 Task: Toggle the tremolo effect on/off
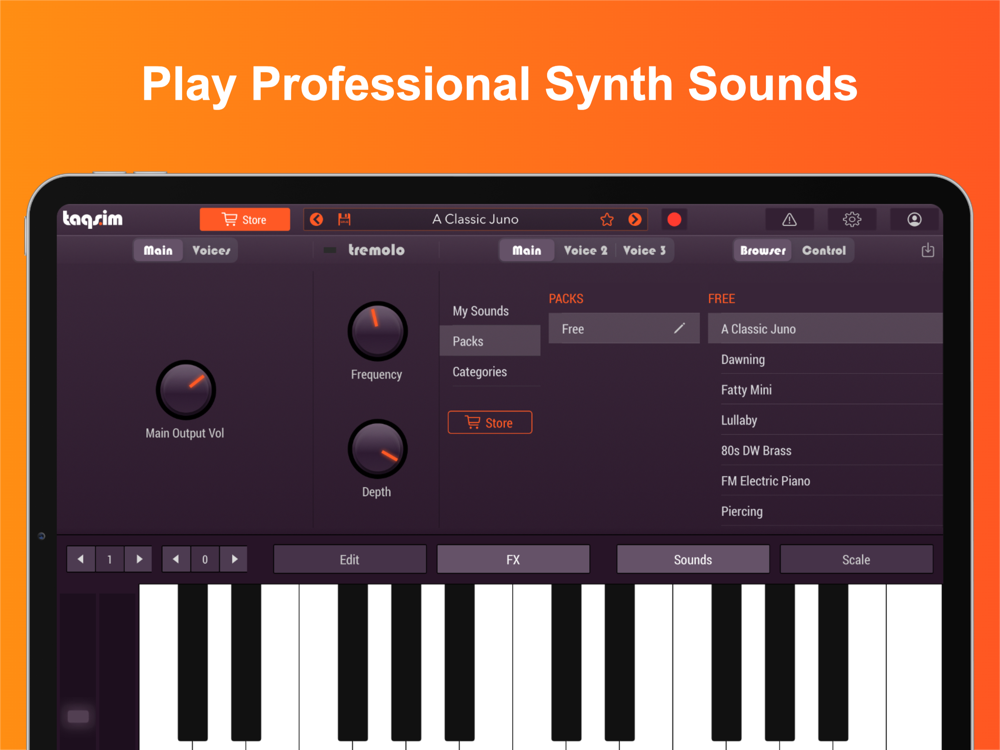click(x=330, y=250)
